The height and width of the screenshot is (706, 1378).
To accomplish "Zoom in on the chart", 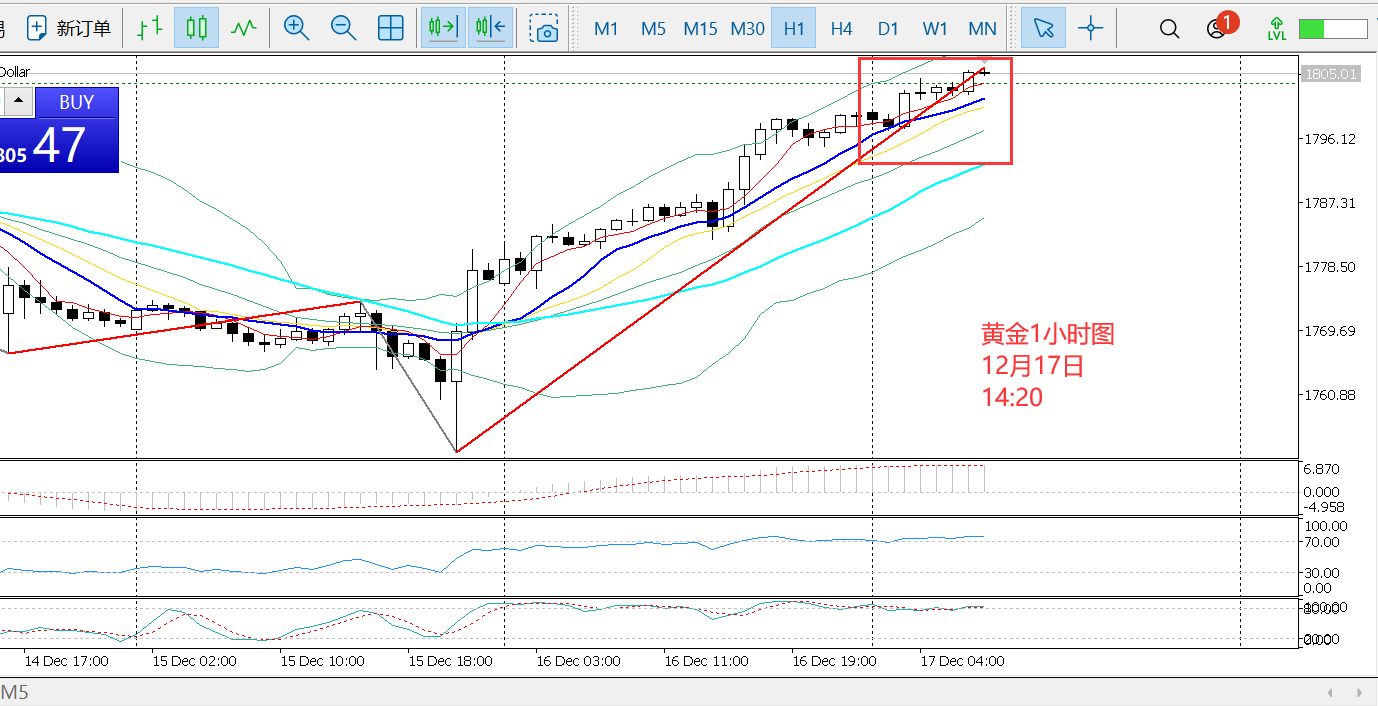I will 296,28.
